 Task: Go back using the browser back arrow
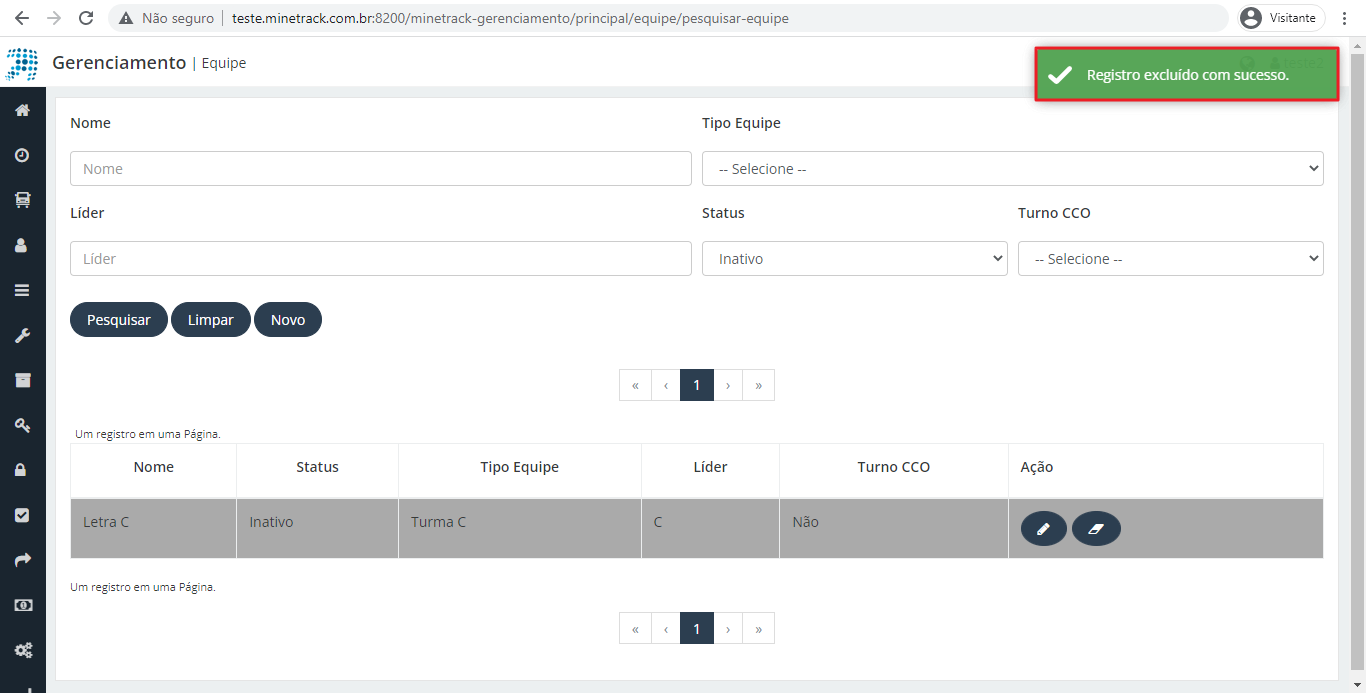[22, 18]
